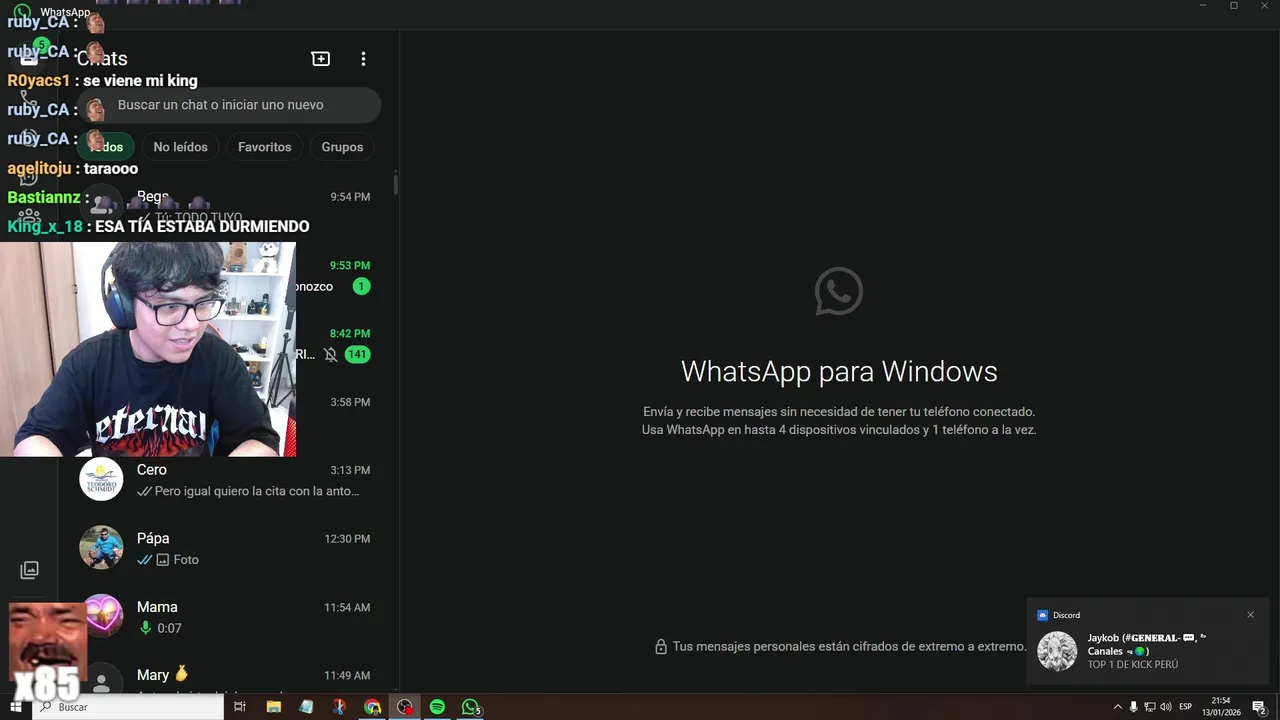This screenshot has width=1280, height=720.
Task: Open the Chats three-dot options menu
Action: click(x=363, y=59)
